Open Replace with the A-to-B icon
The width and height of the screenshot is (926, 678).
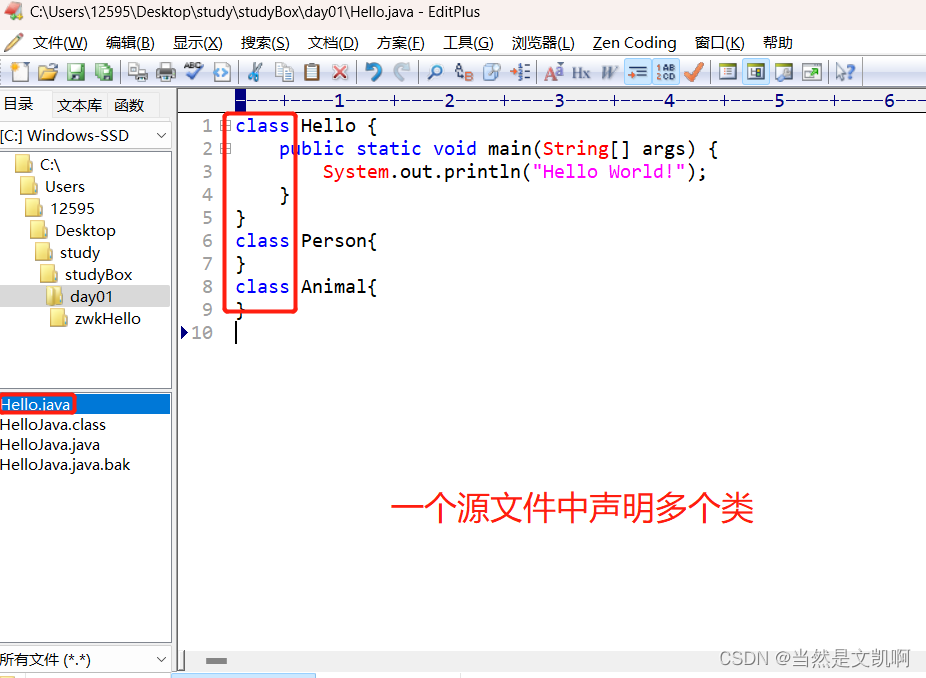coord(462,71)
